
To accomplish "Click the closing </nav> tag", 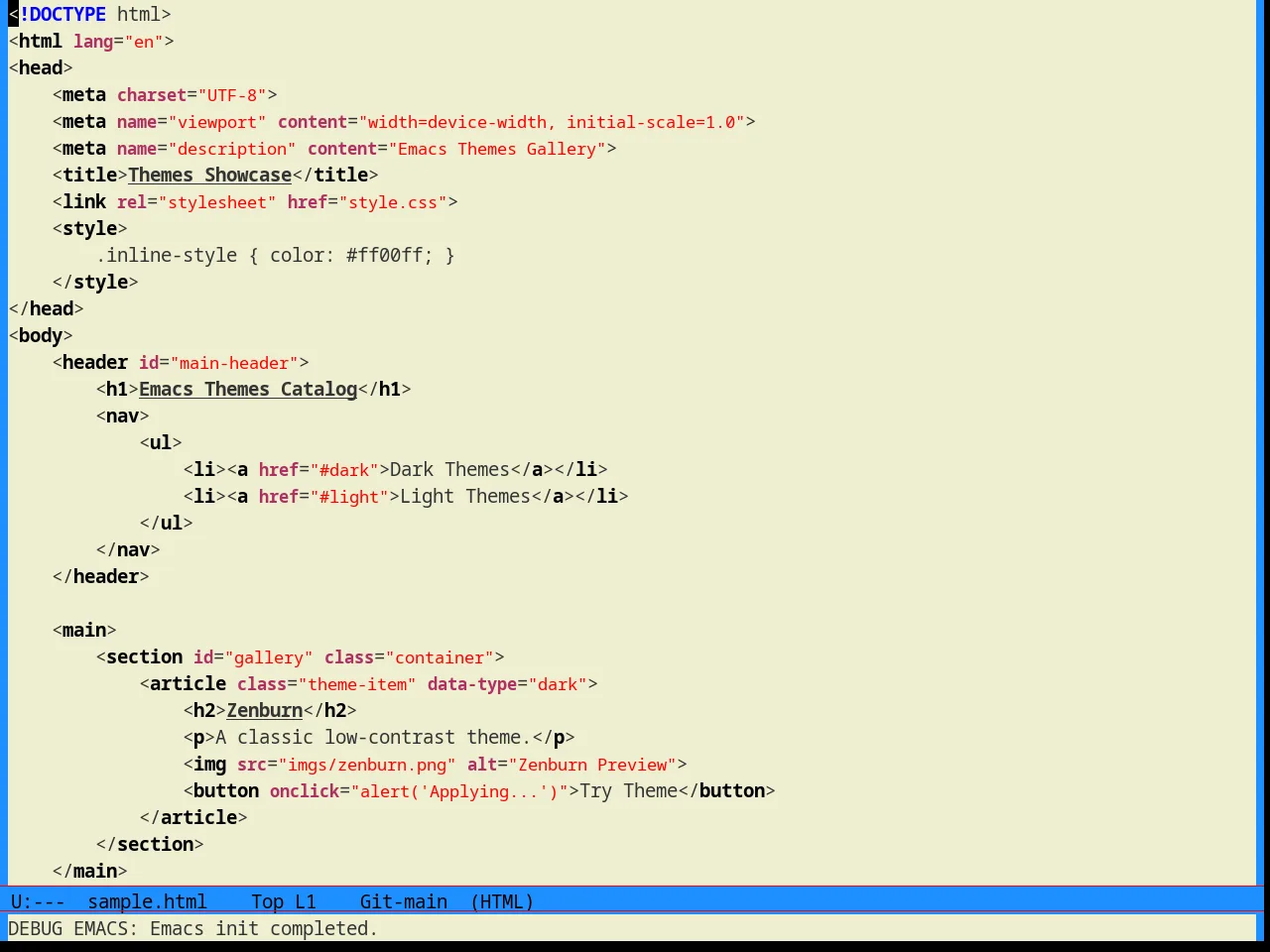I will [x=128, y=549].
